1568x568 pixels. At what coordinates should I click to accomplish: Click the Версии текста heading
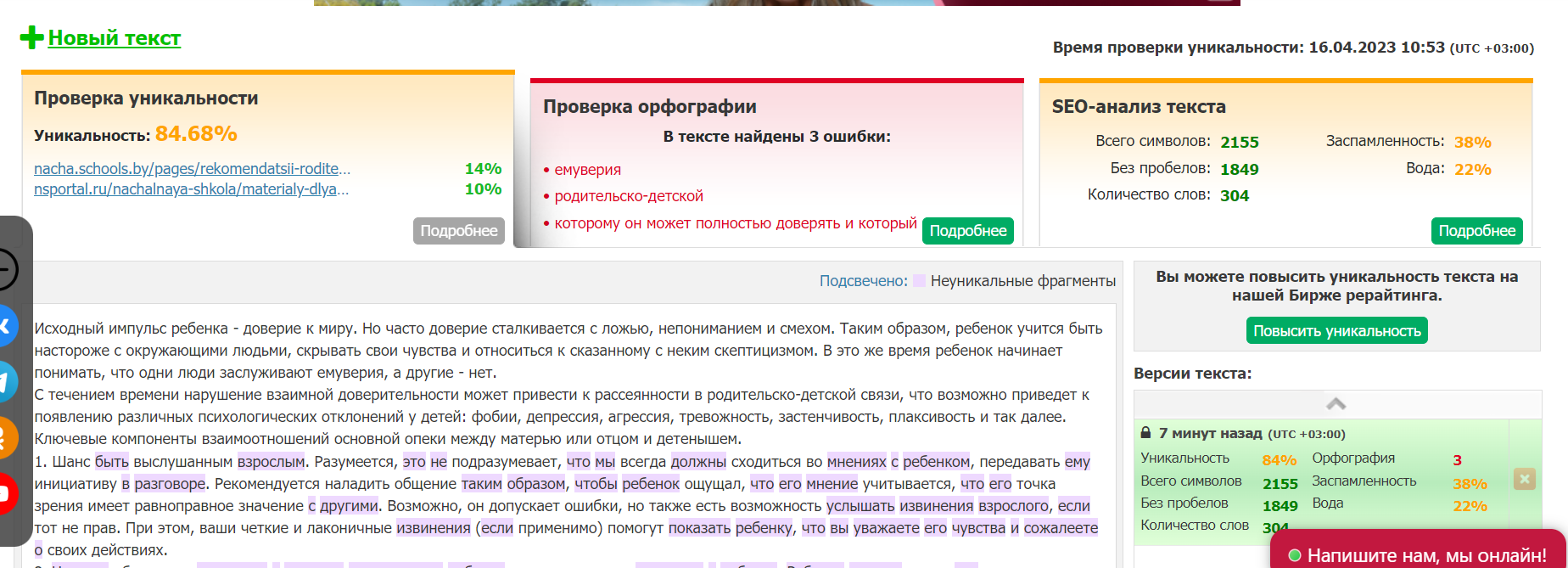pyautogui.click(x=1192, y=374)
